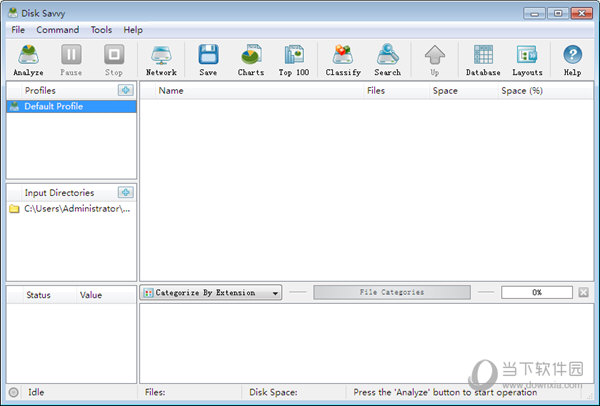Add a new profile with plus icon
The width and height of the screenshot is (600, 406).
point(126,90)
